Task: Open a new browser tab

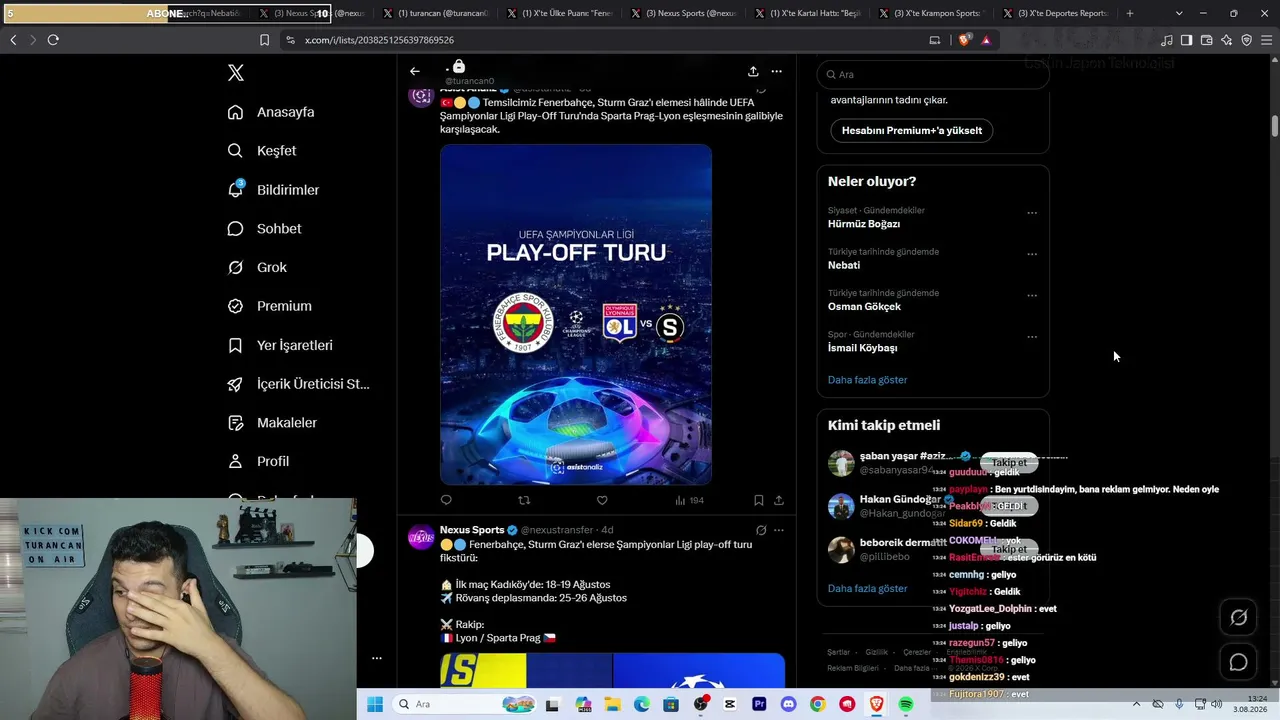Action: (1130, 14)
